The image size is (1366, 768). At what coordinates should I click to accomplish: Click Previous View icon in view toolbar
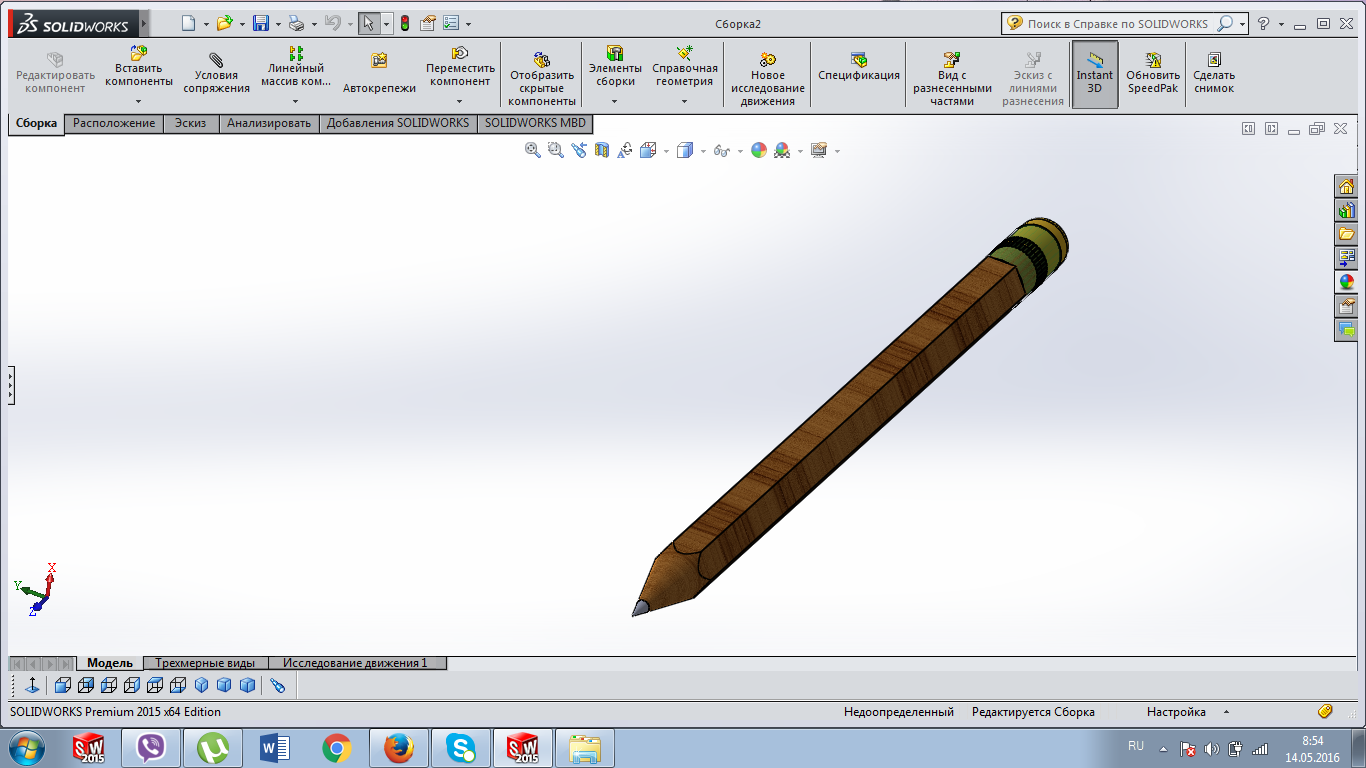coord(579,150)
